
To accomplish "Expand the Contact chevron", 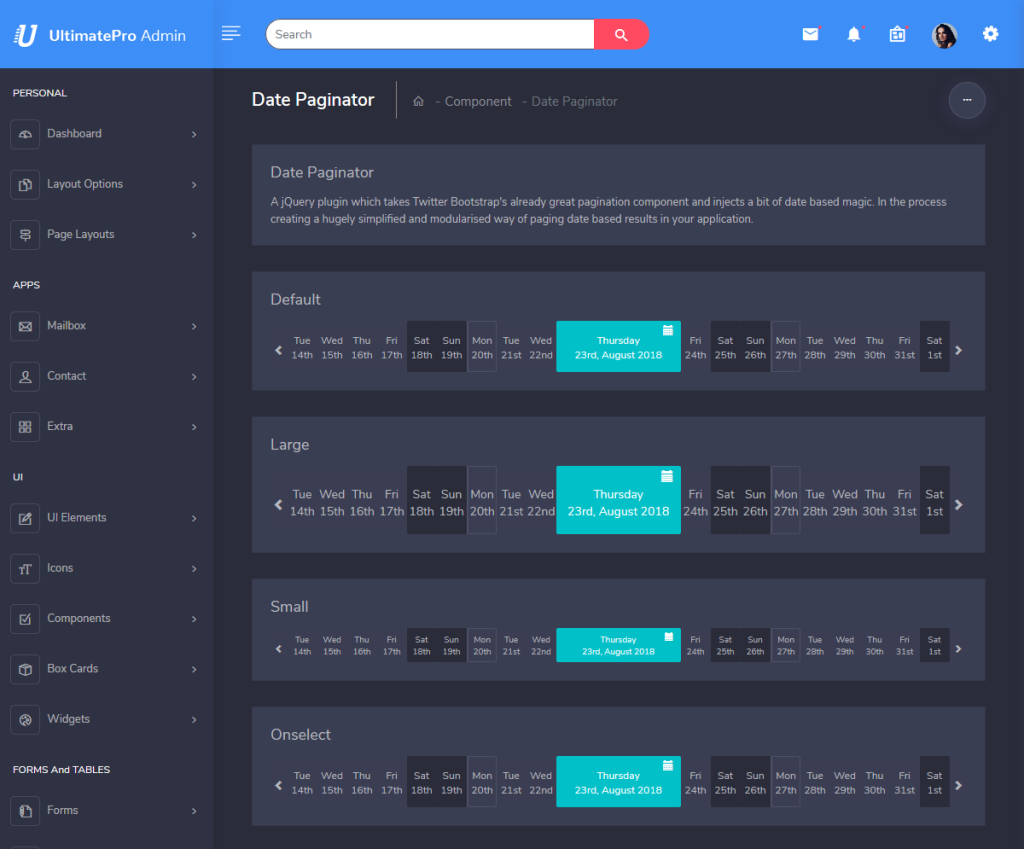I will point(194,377).
